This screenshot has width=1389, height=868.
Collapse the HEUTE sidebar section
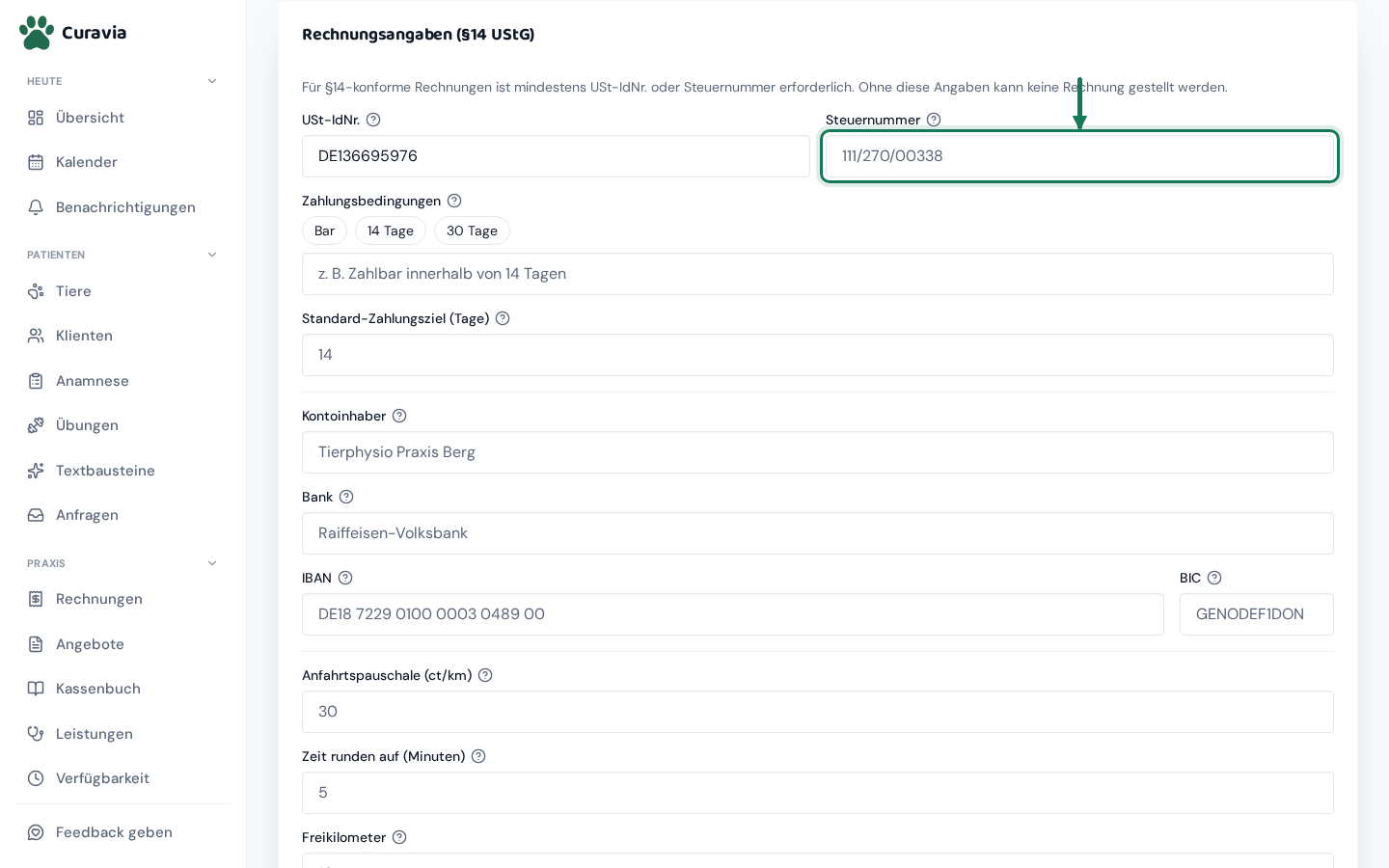pos(212,81)
